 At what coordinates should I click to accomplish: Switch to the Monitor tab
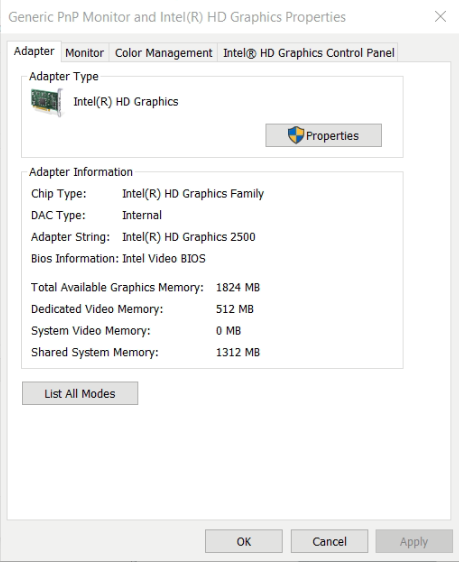(85, 53)
